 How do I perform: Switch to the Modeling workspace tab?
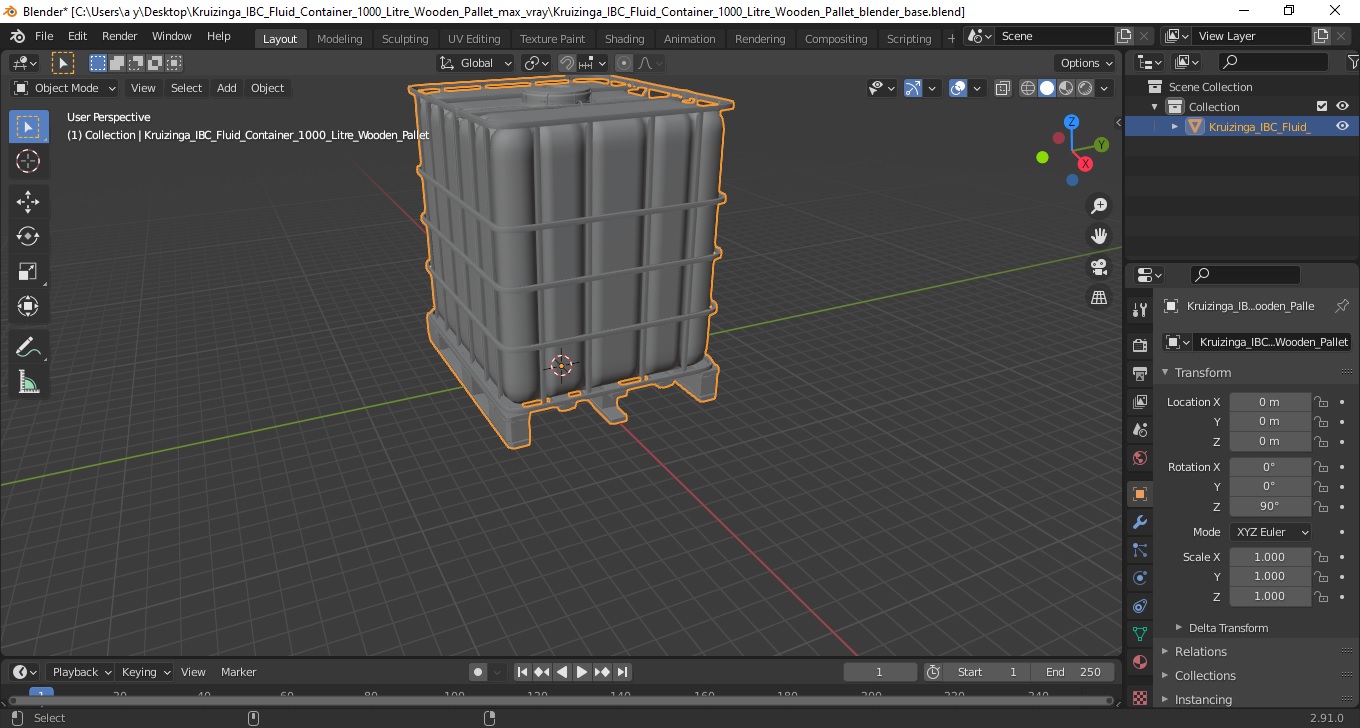click(x=339, y=39)
